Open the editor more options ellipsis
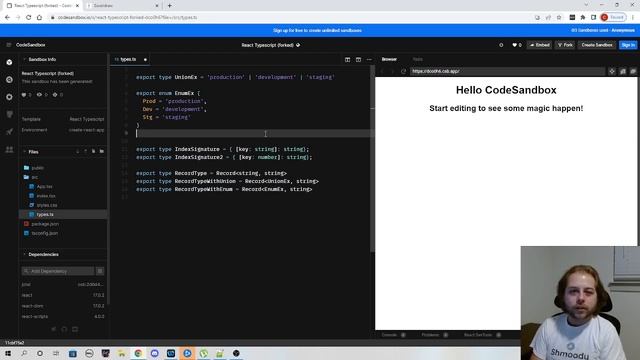The image size is (640, 360). (369, 60)
